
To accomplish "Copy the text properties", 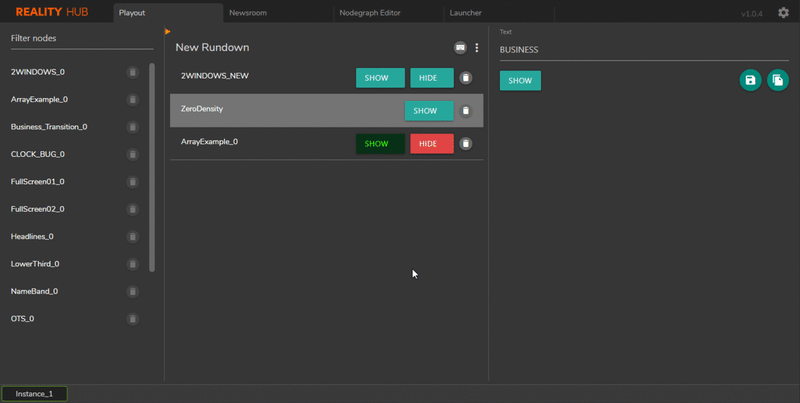I will [778, 81].
